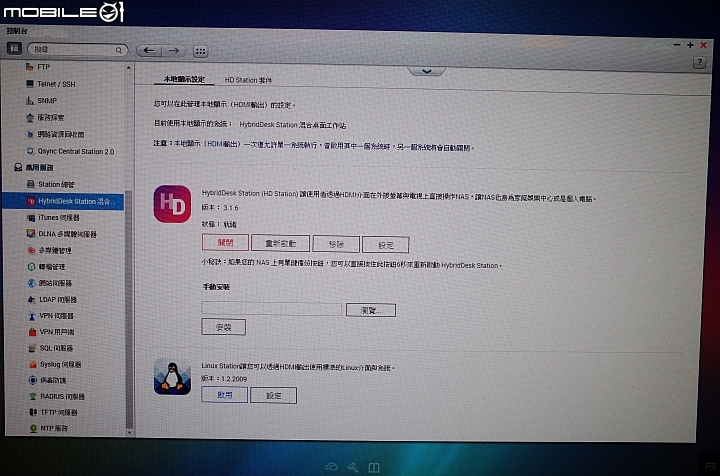Click 安裝 install button
Image resolution: width=720 pixels, height=476 pixels.
[x=224, y=327]
